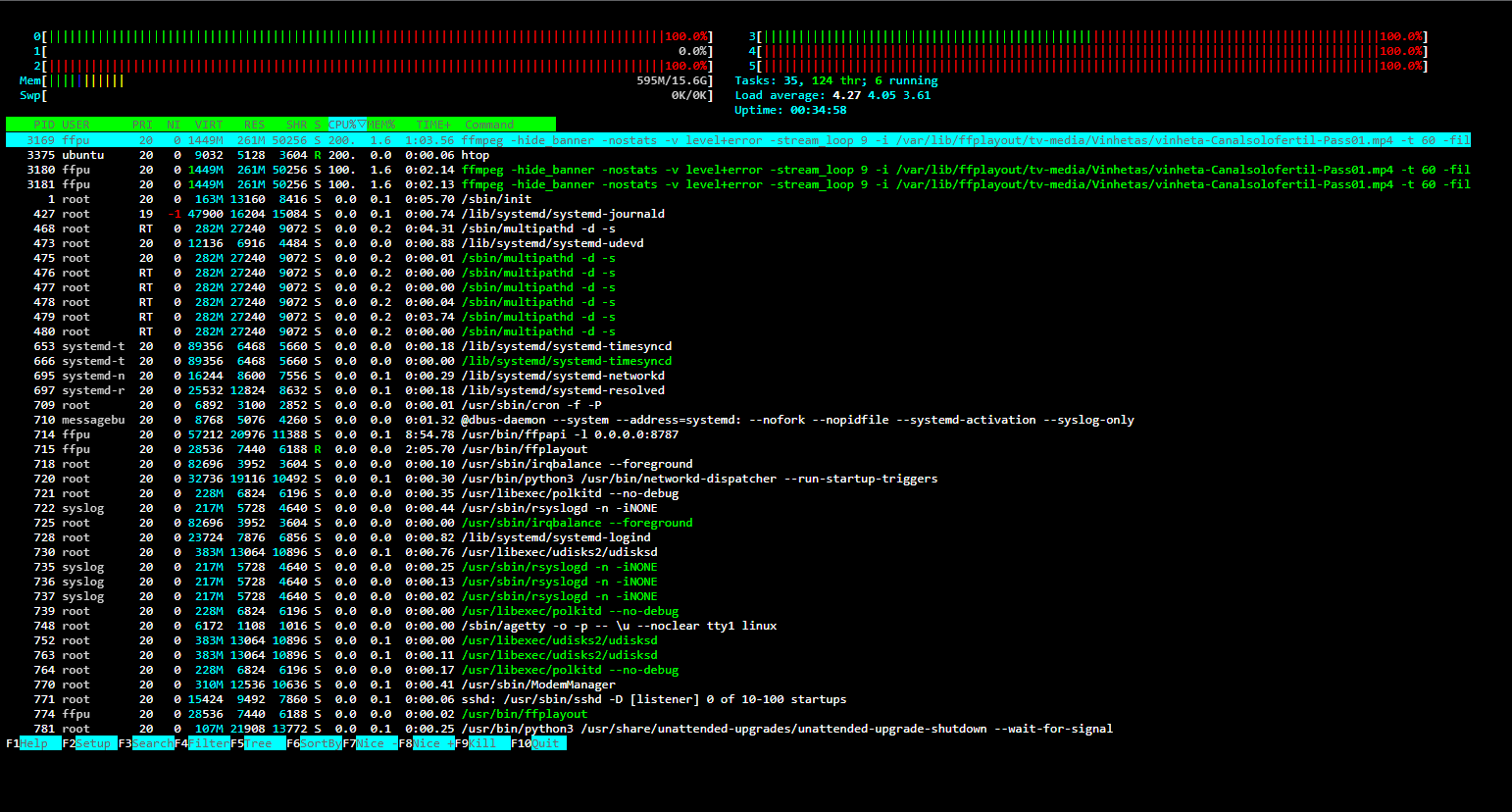
Task: Click F10 Quit to exit htop
Action: pos(546,743)
